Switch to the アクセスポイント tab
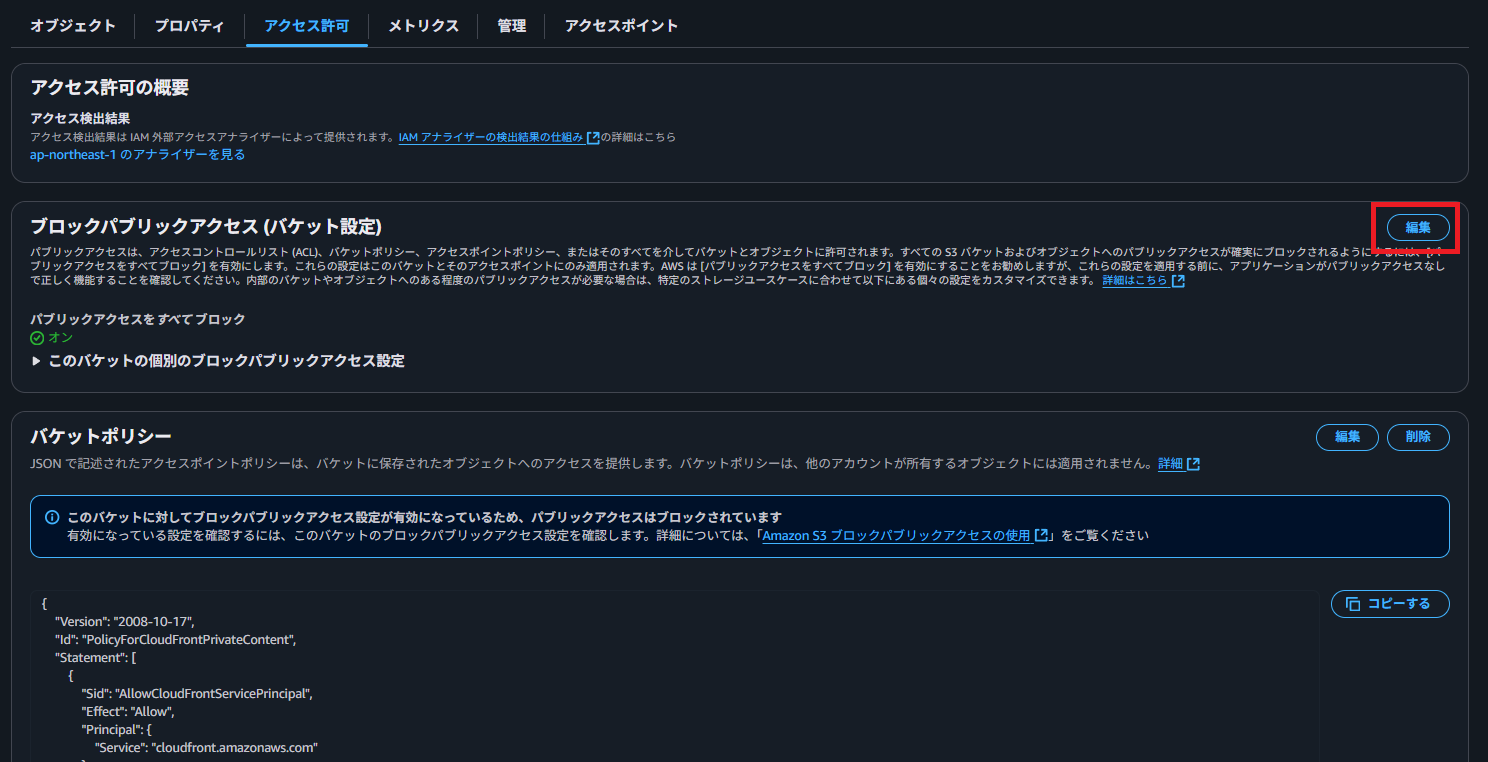 [x=619, y=26]
